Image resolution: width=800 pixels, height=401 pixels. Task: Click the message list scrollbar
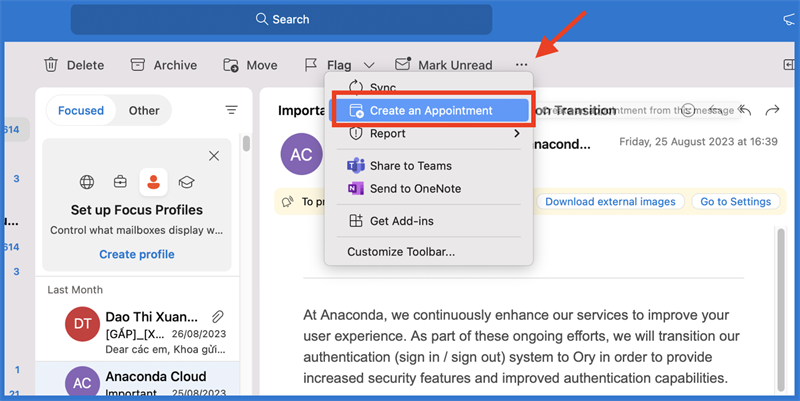pos(246,143)
